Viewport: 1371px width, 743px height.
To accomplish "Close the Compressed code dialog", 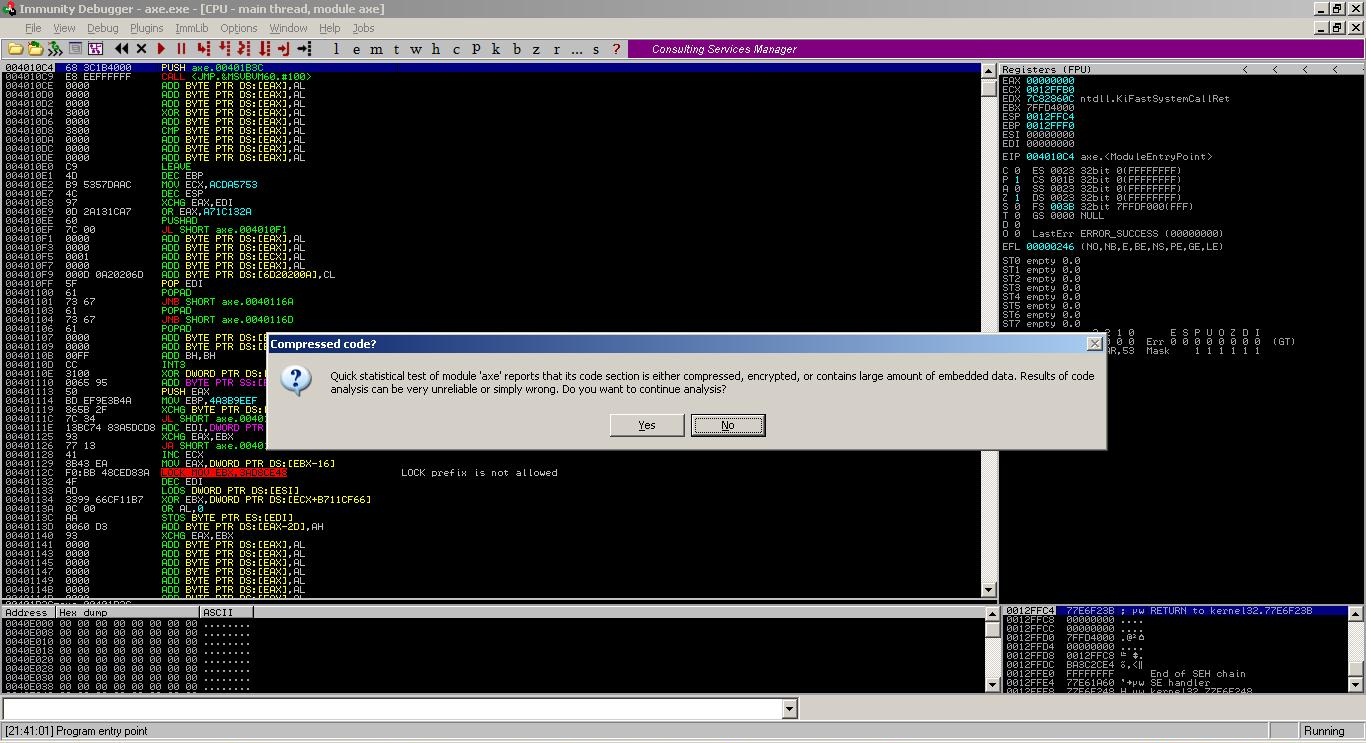I will tap(1094, 344).
